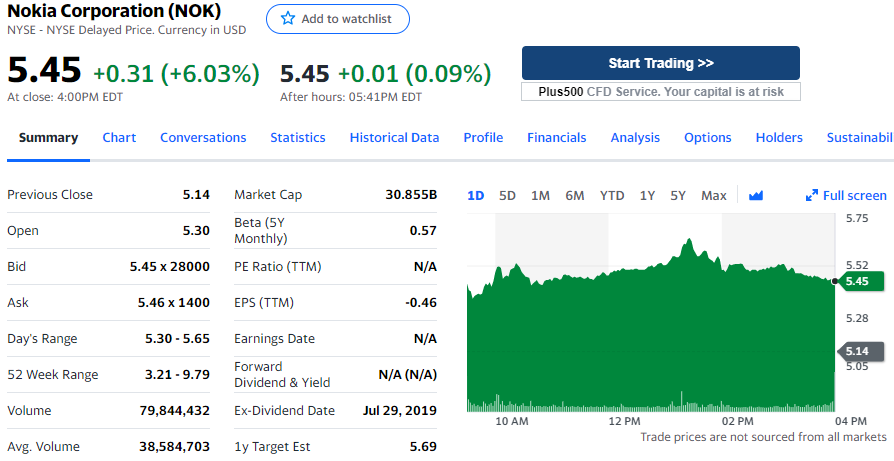Select the 6M chart range

coord(575,195)
